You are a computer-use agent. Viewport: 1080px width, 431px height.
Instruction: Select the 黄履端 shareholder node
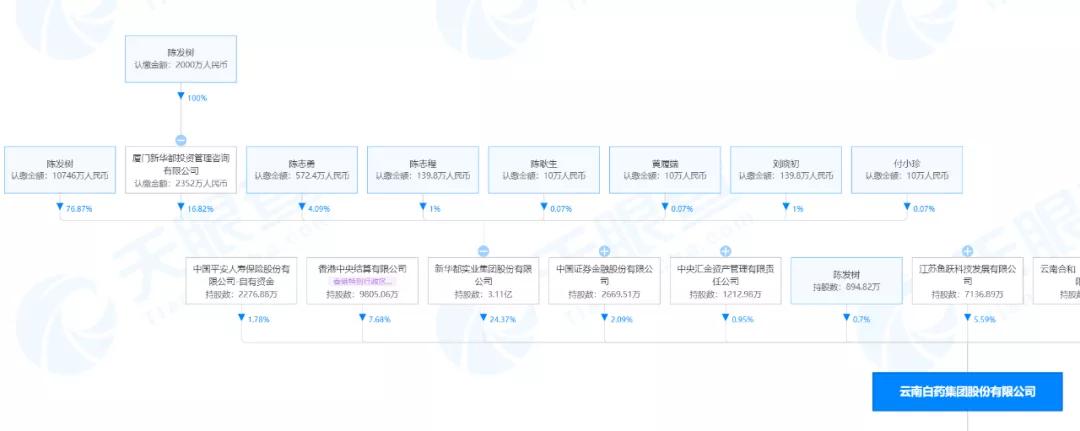665,169
